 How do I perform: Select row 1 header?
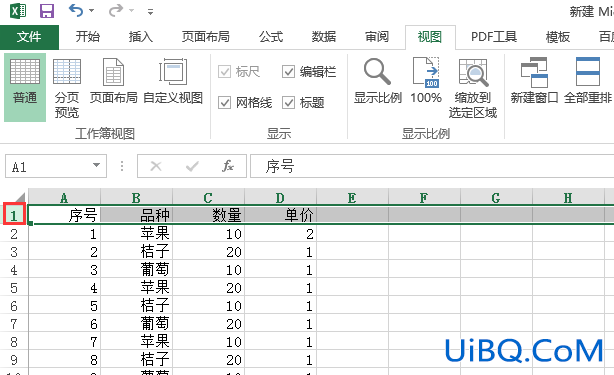click(14, 215)
